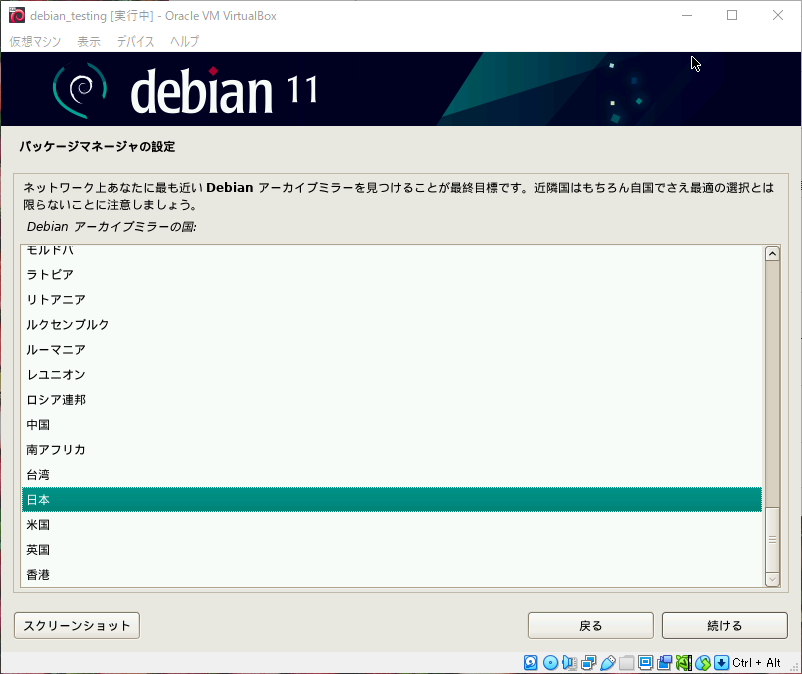802x674 pixels.
Task: Open the 仮想マシン menu
Action: [x=35, y=41]
